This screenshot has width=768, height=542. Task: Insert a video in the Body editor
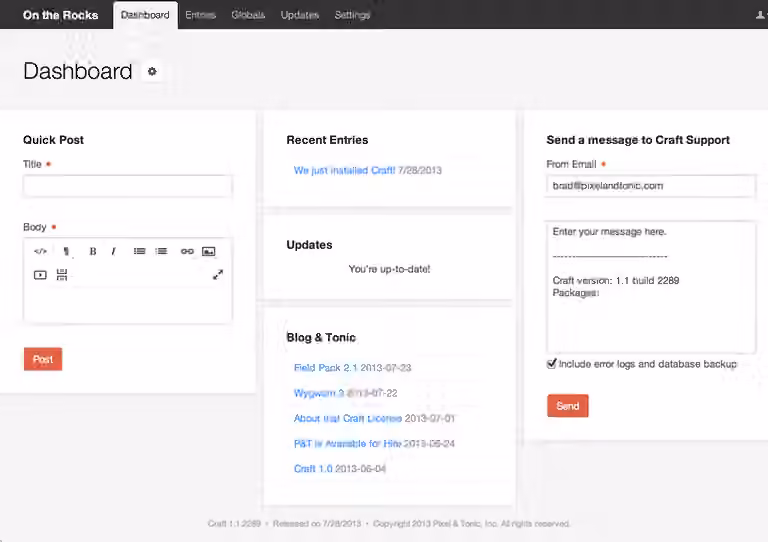(40, 275)
